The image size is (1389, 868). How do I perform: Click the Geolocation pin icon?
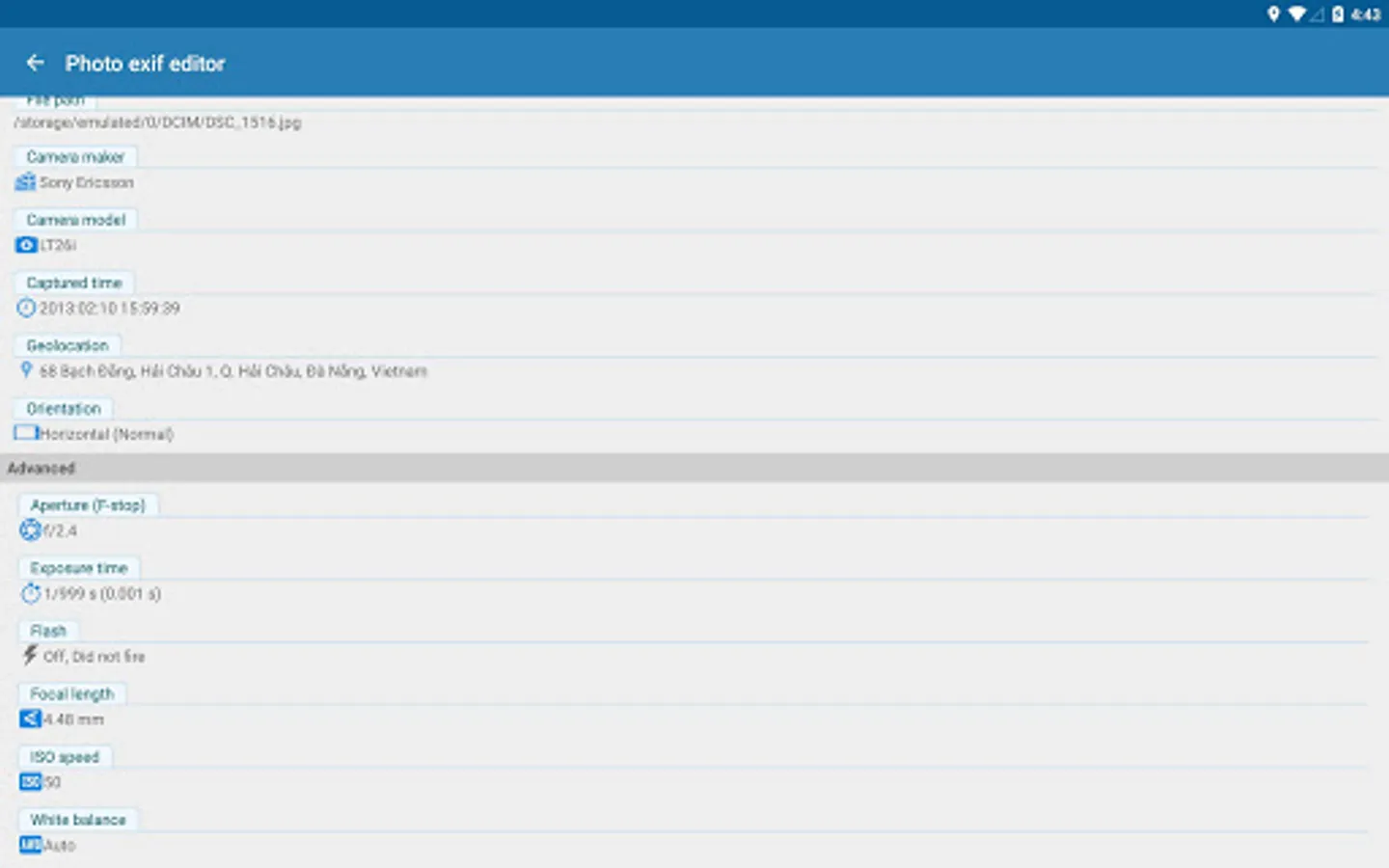[26, 370]
